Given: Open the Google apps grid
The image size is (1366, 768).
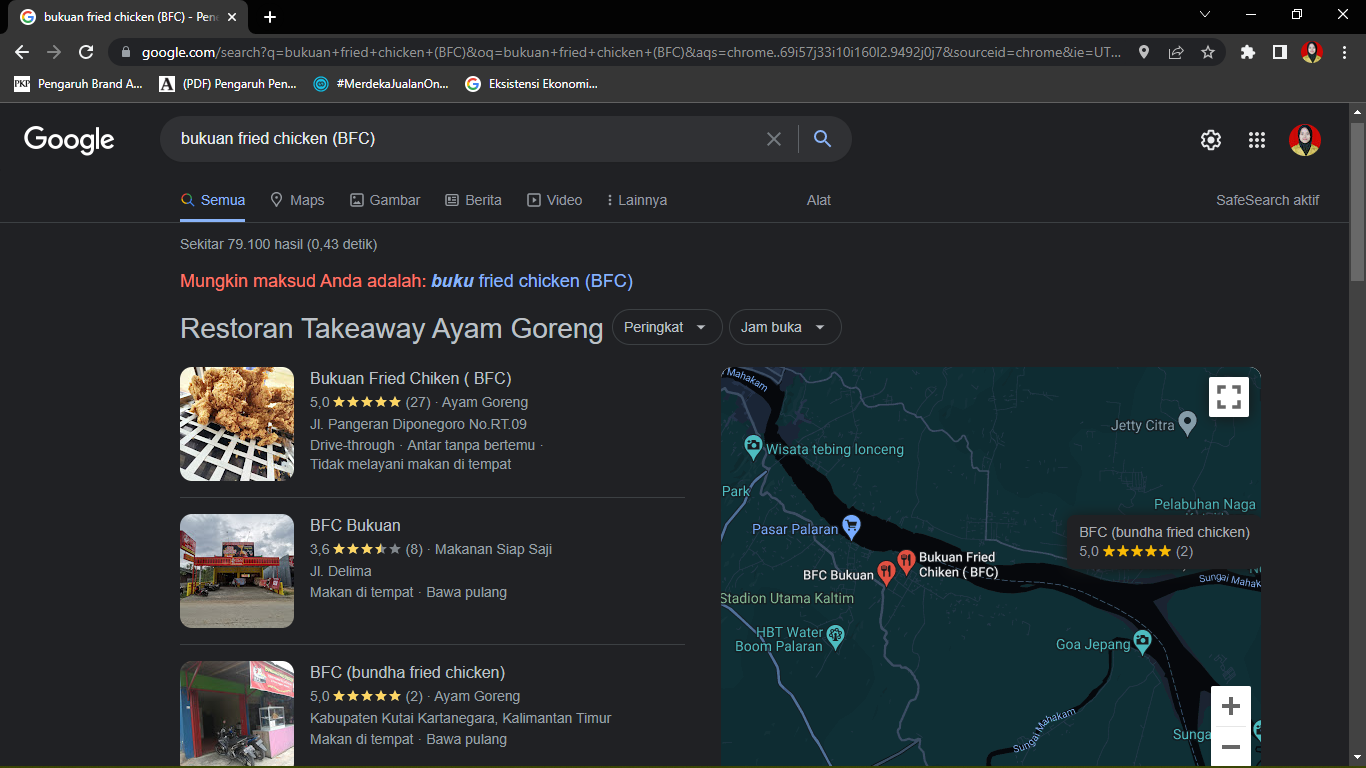Looking at the screenshot, I should pos(1257,140).
